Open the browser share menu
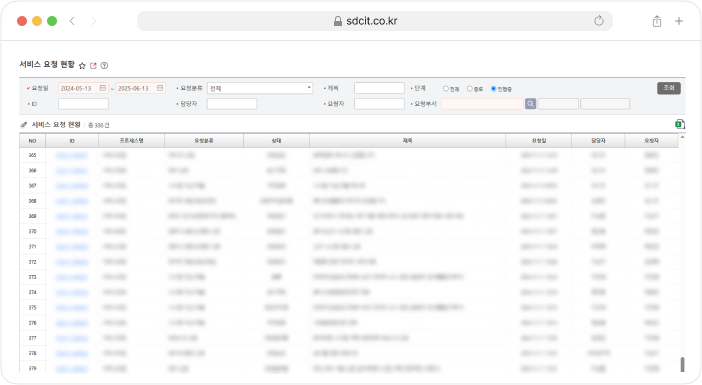 click(657, 21)
